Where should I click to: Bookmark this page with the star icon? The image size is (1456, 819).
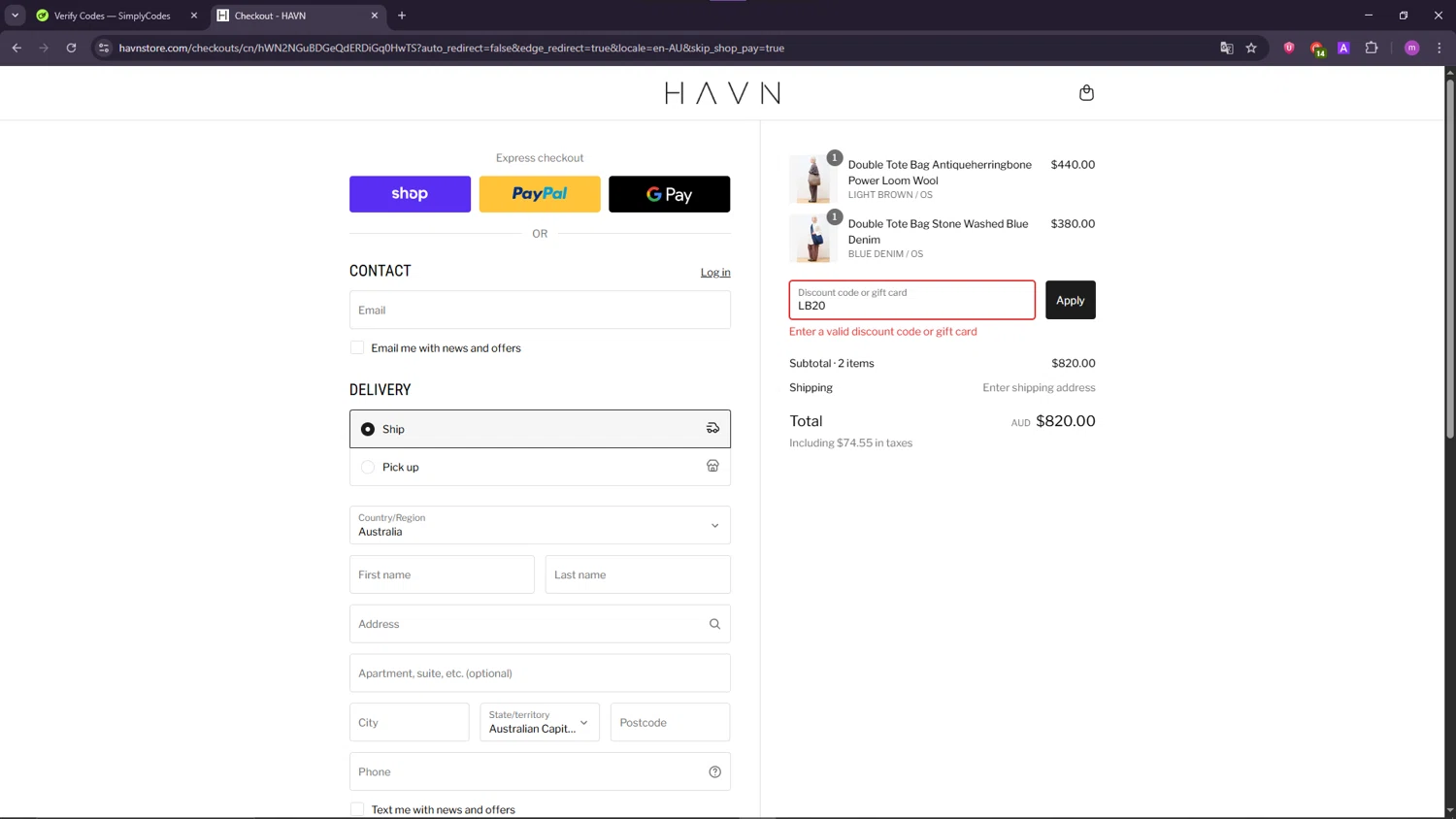(x=1251, y=48)
